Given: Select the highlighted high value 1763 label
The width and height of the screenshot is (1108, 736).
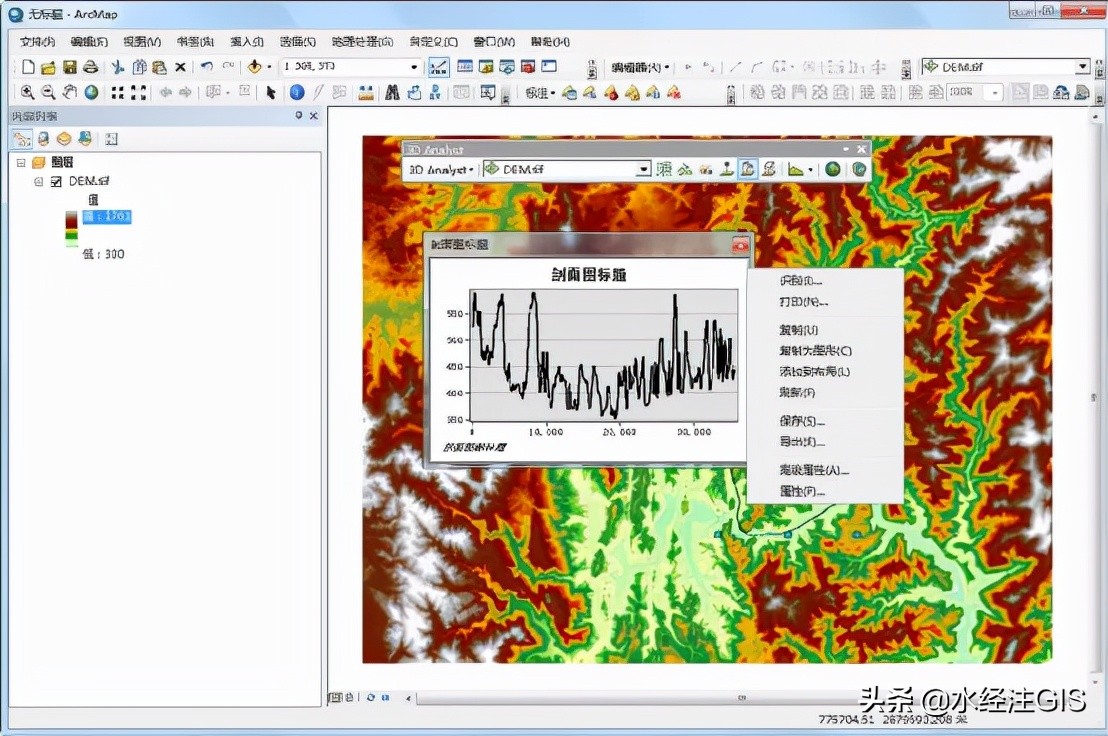Looking at the screenshot, I should [107, 216].
